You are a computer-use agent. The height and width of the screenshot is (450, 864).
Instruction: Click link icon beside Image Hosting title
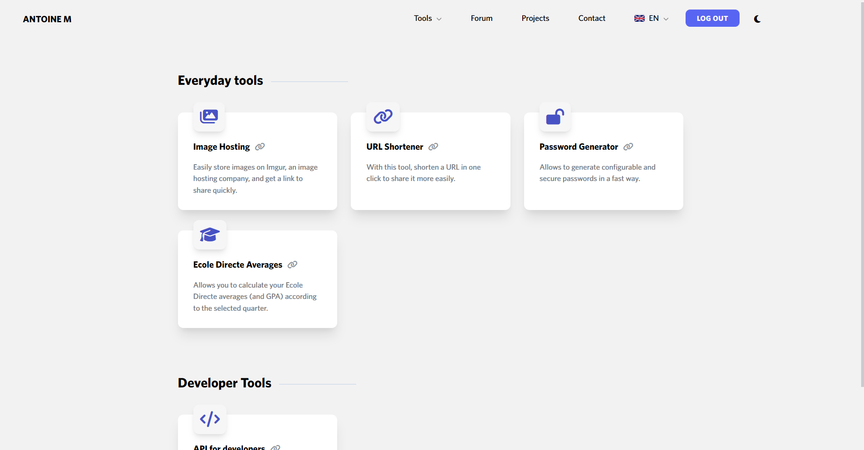point(260,147)
